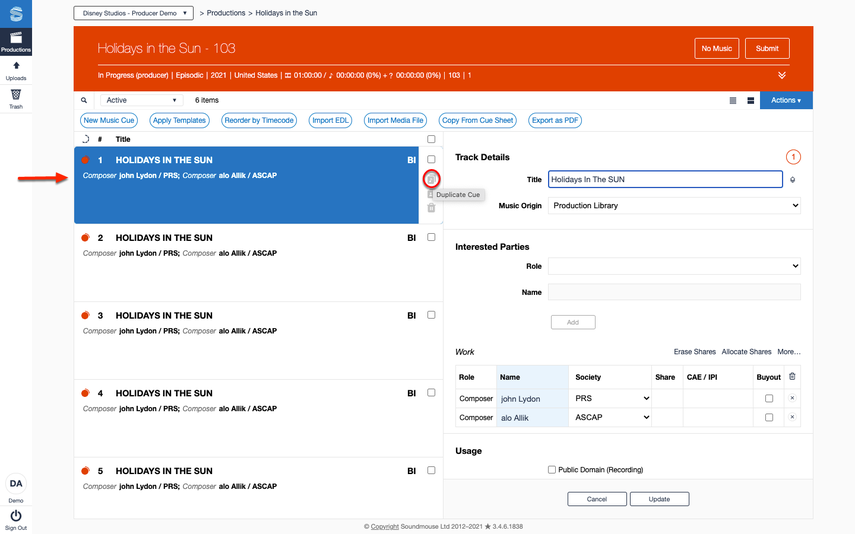Open ASCAP society dropdown for alo Allik
The image size is (855, 534).
click(x=610, y=417)
